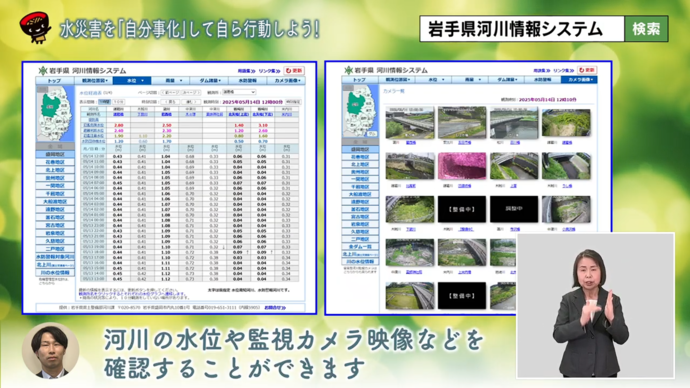This screenshot has width=690, height=388.
Task: Click the presenter's circular portrait photo
Action: pos(50,351)
